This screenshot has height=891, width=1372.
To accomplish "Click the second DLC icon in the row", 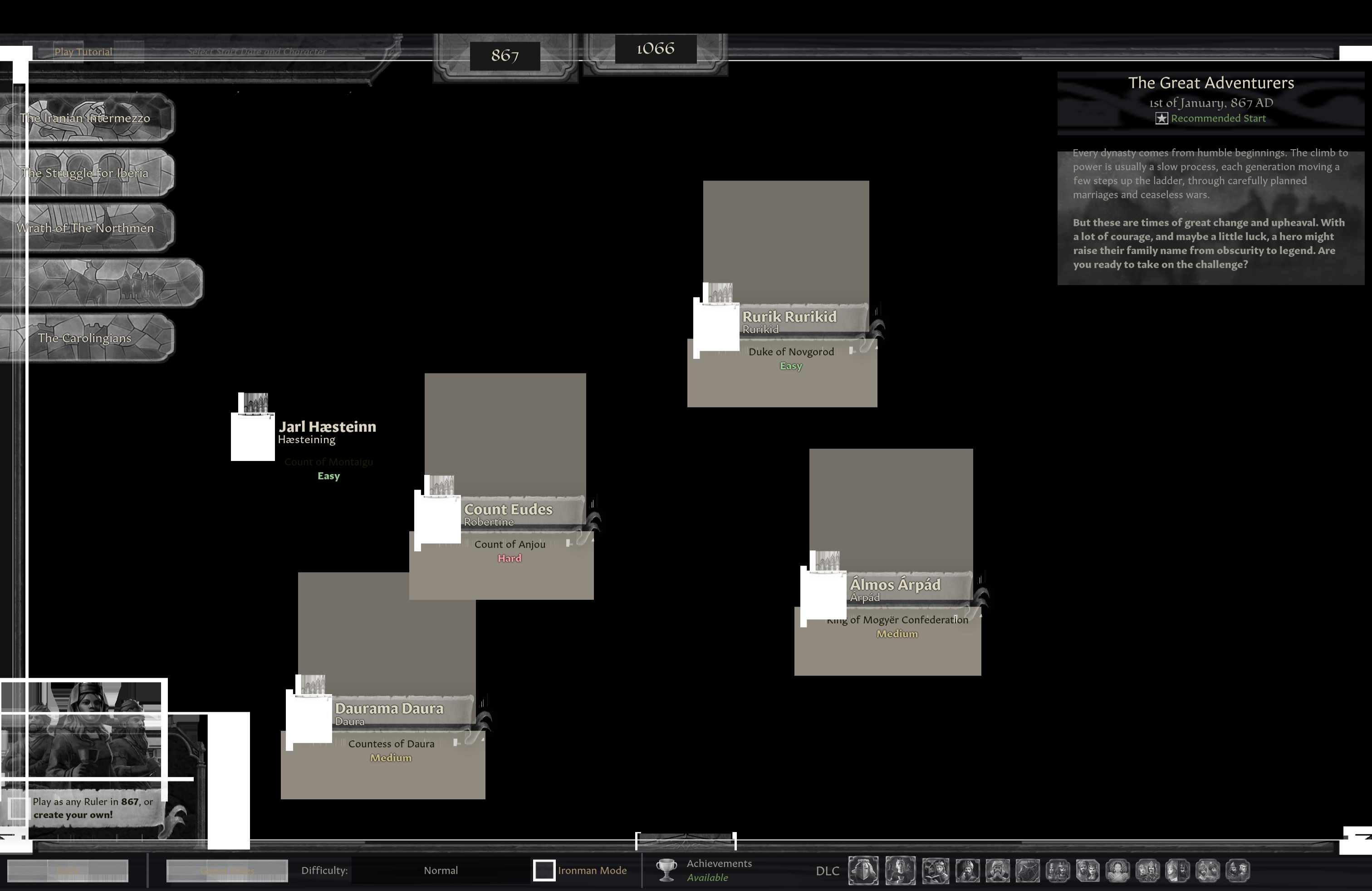I will (900, 870).
